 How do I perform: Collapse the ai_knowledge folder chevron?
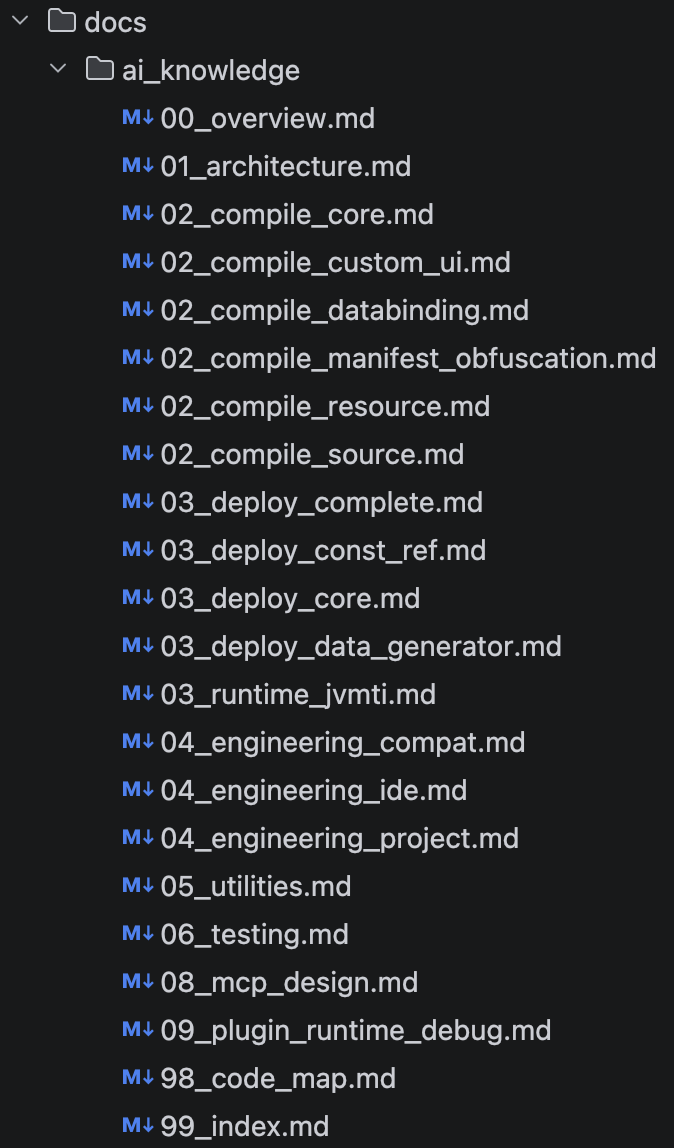pyautogui.click(x=59, y=70)
